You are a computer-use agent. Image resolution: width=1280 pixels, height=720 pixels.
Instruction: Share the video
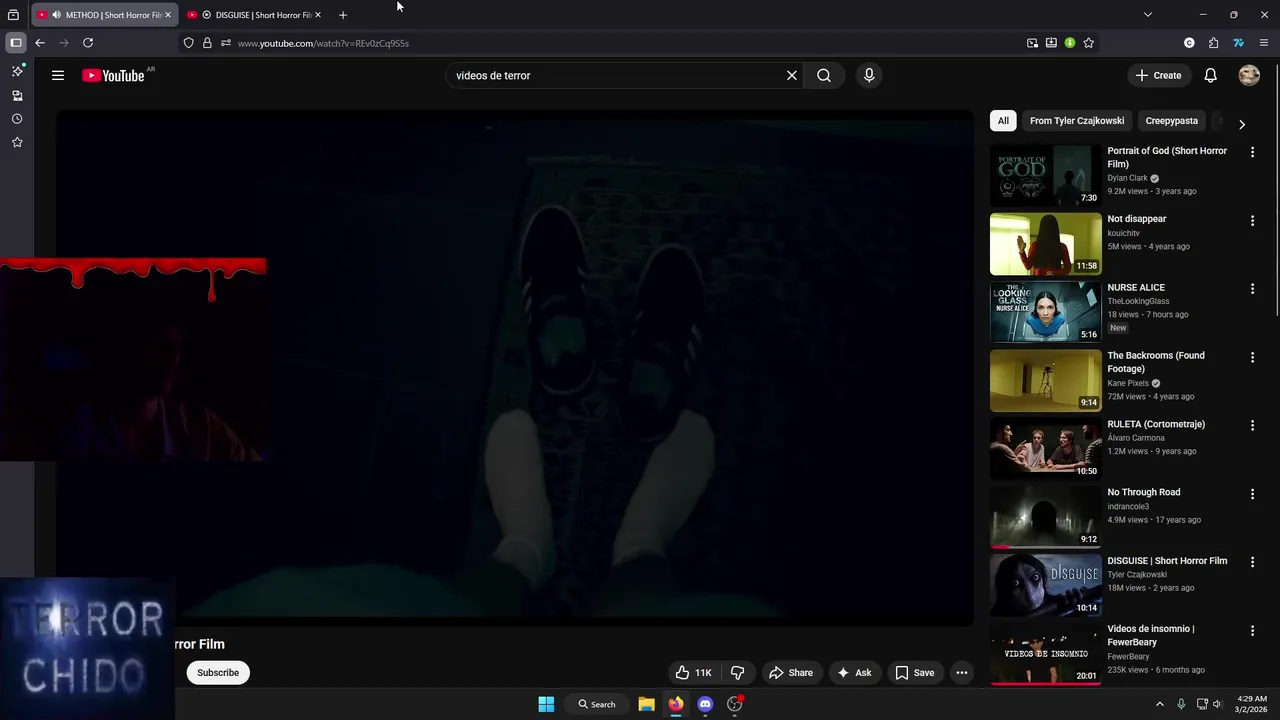[791, 673]
